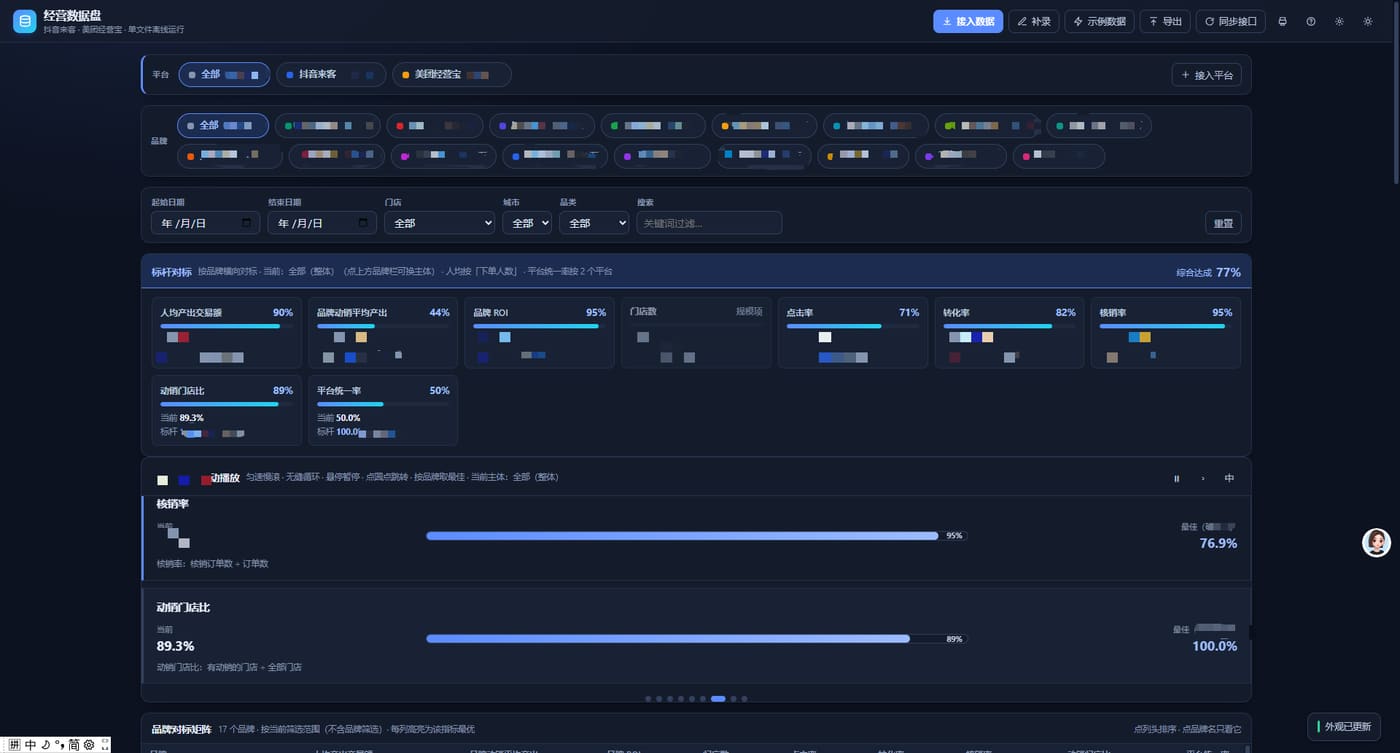
Task: Select the 抖音来客 platform chip
Action: point(331,74)
